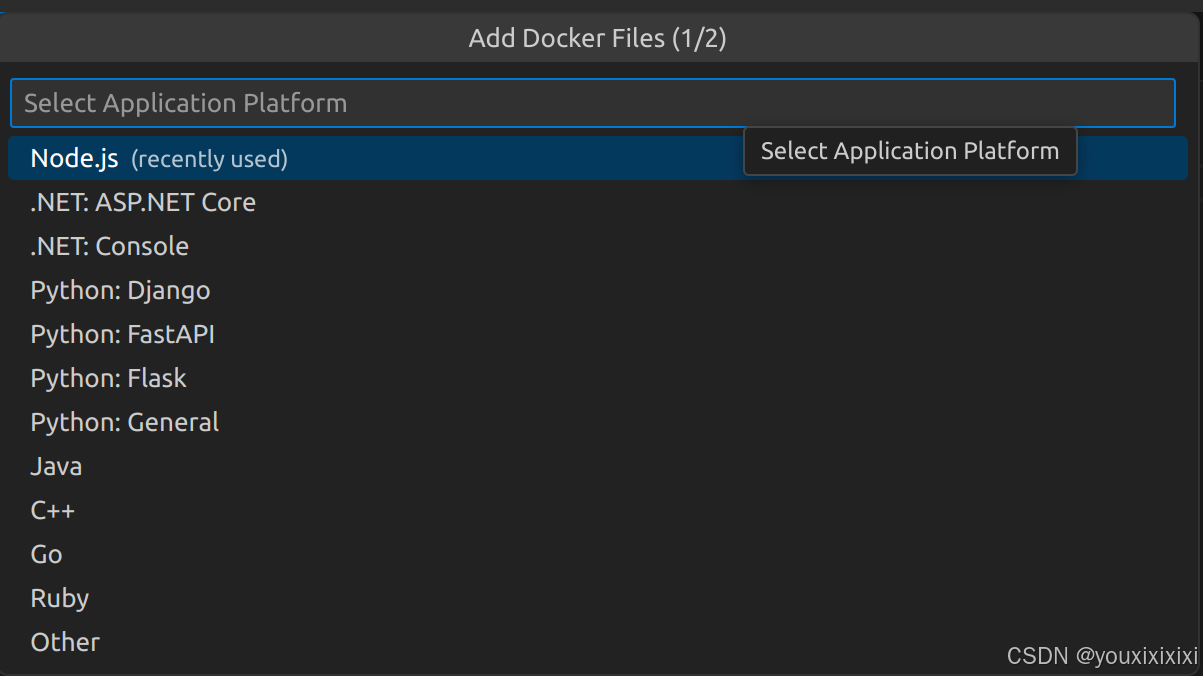Pick the .NET: Console option
The image size is (1203, 676).
[x=597, y=246]
